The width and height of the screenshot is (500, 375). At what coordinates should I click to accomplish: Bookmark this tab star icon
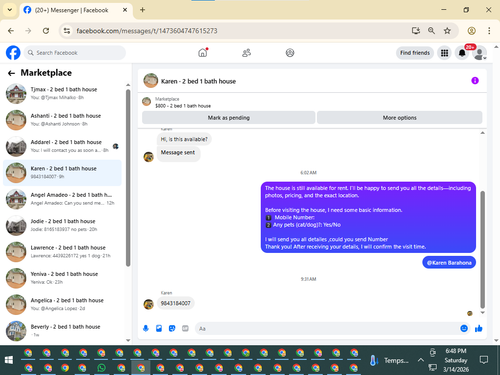(x=447, y=31)
